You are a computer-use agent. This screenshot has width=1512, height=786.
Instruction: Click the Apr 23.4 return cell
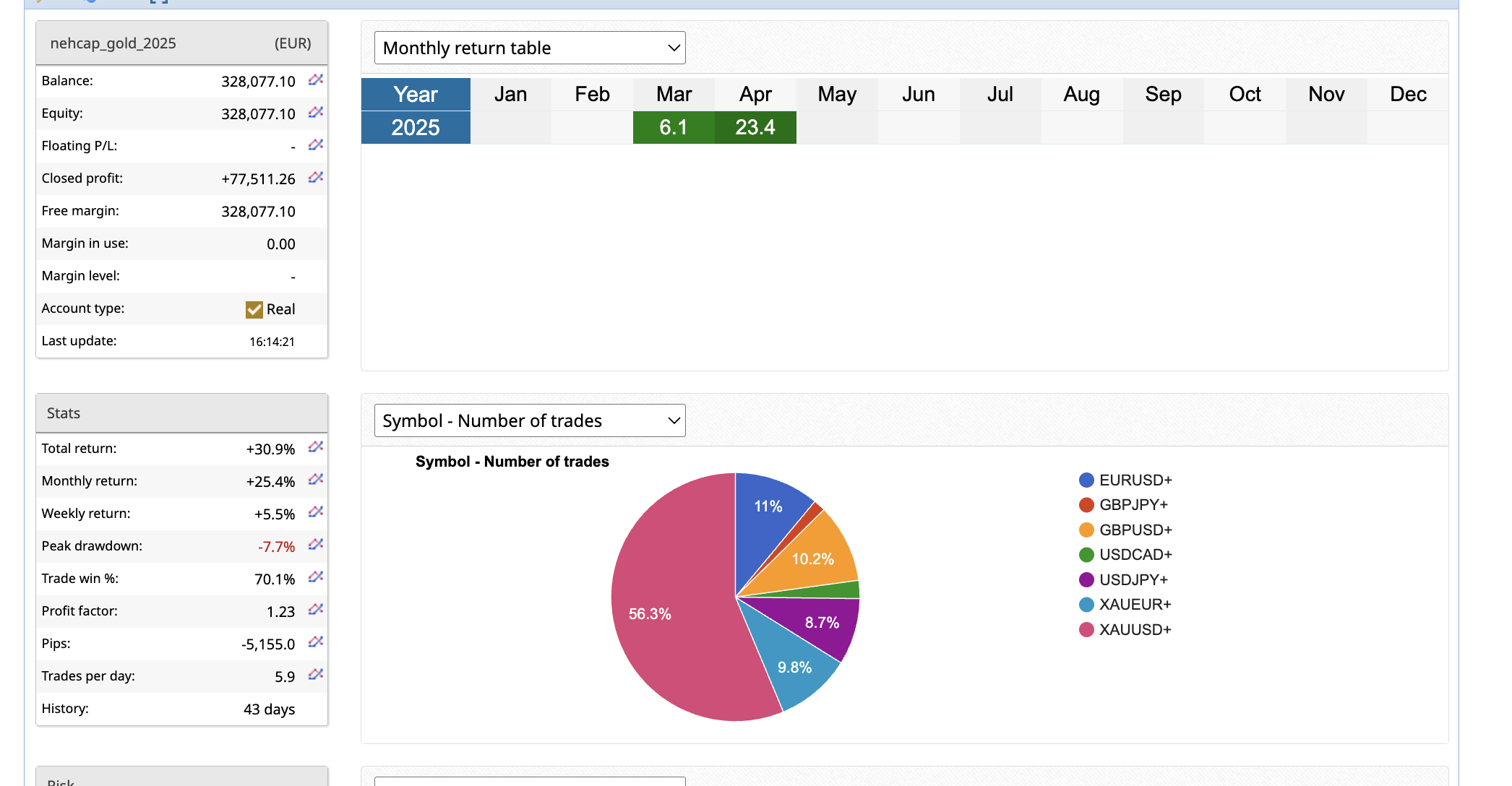[x=755, y=128]
